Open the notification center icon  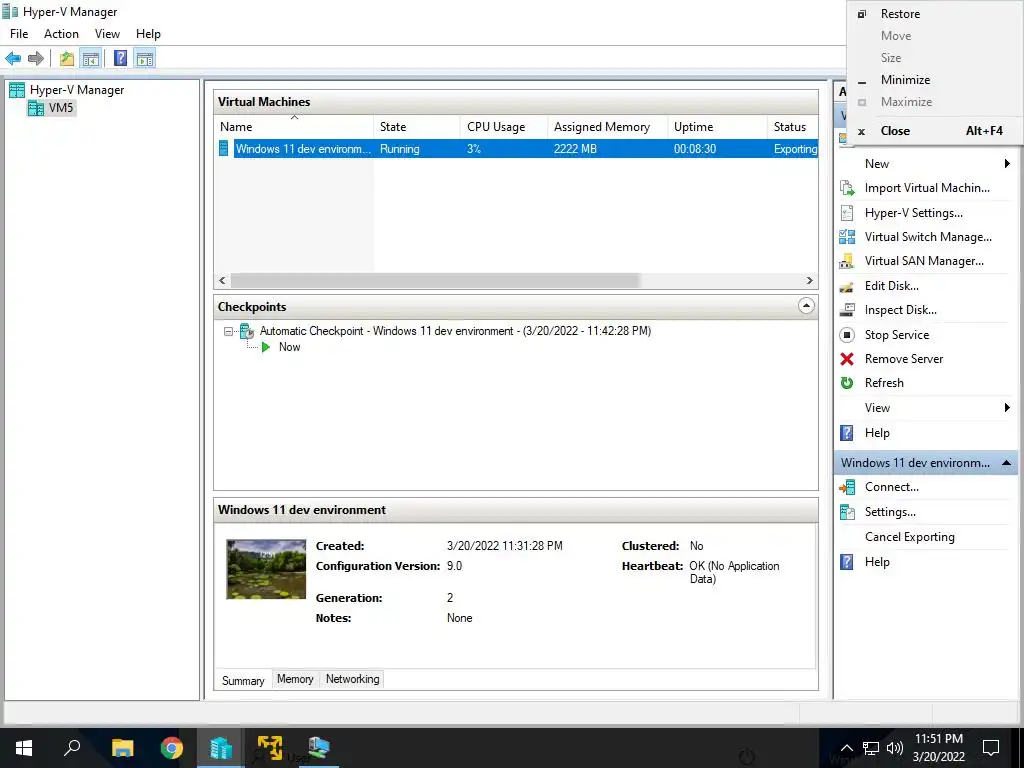pyautogui.click(x=991, y=748)
